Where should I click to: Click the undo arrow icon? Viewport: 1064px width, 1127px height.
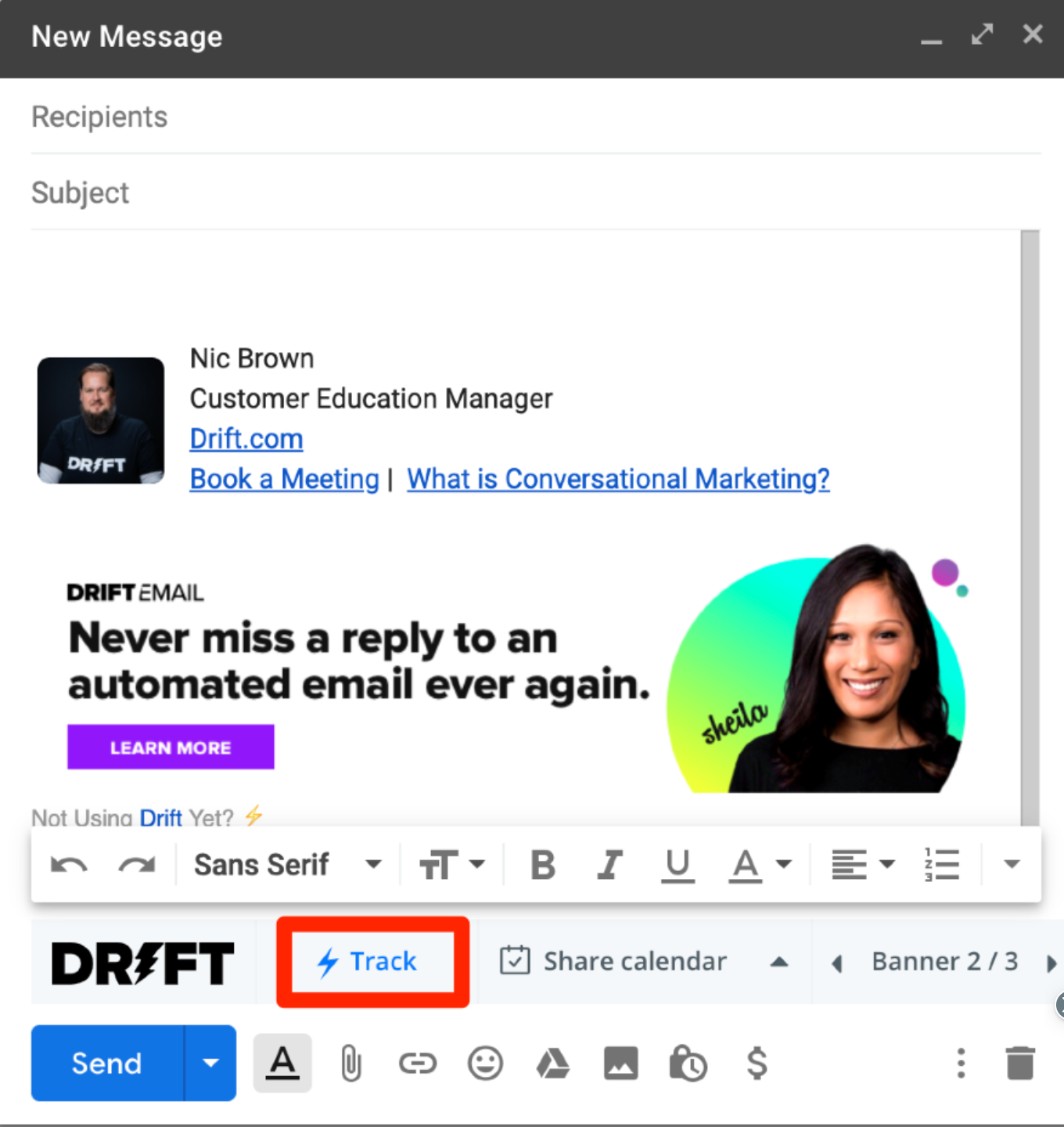point(69,865)
